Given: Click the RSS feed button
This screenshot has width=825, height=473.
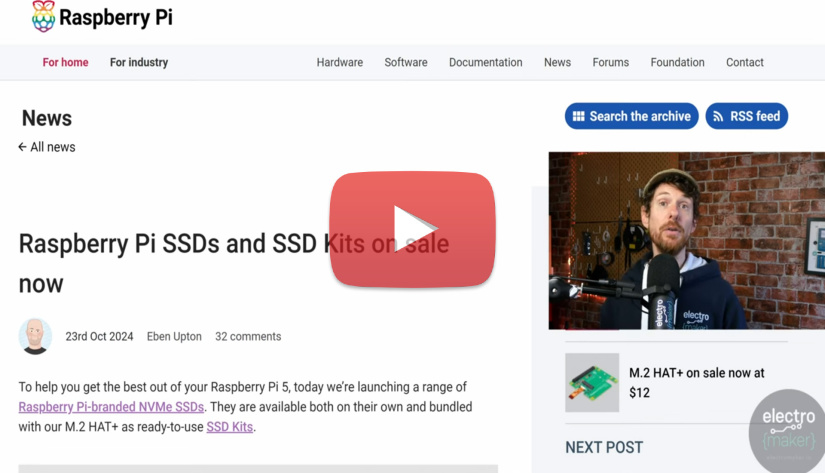Looking at the screenshot, I should coord(747,116).
